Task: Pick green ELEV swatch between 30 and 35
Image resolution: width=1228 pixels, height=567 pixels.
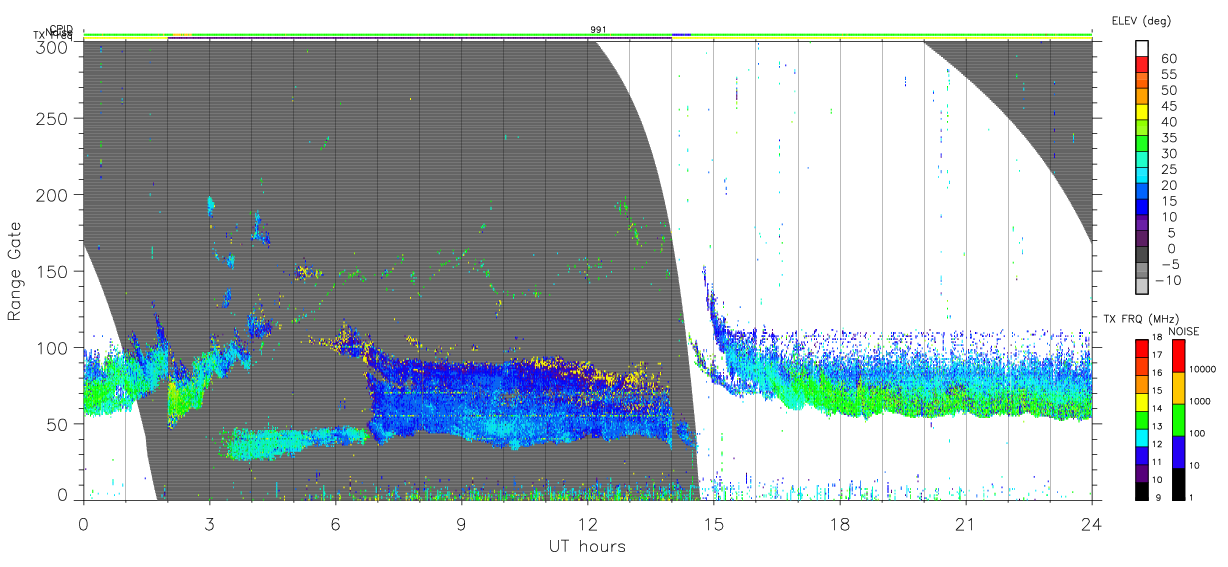Action: (1142, 145)
